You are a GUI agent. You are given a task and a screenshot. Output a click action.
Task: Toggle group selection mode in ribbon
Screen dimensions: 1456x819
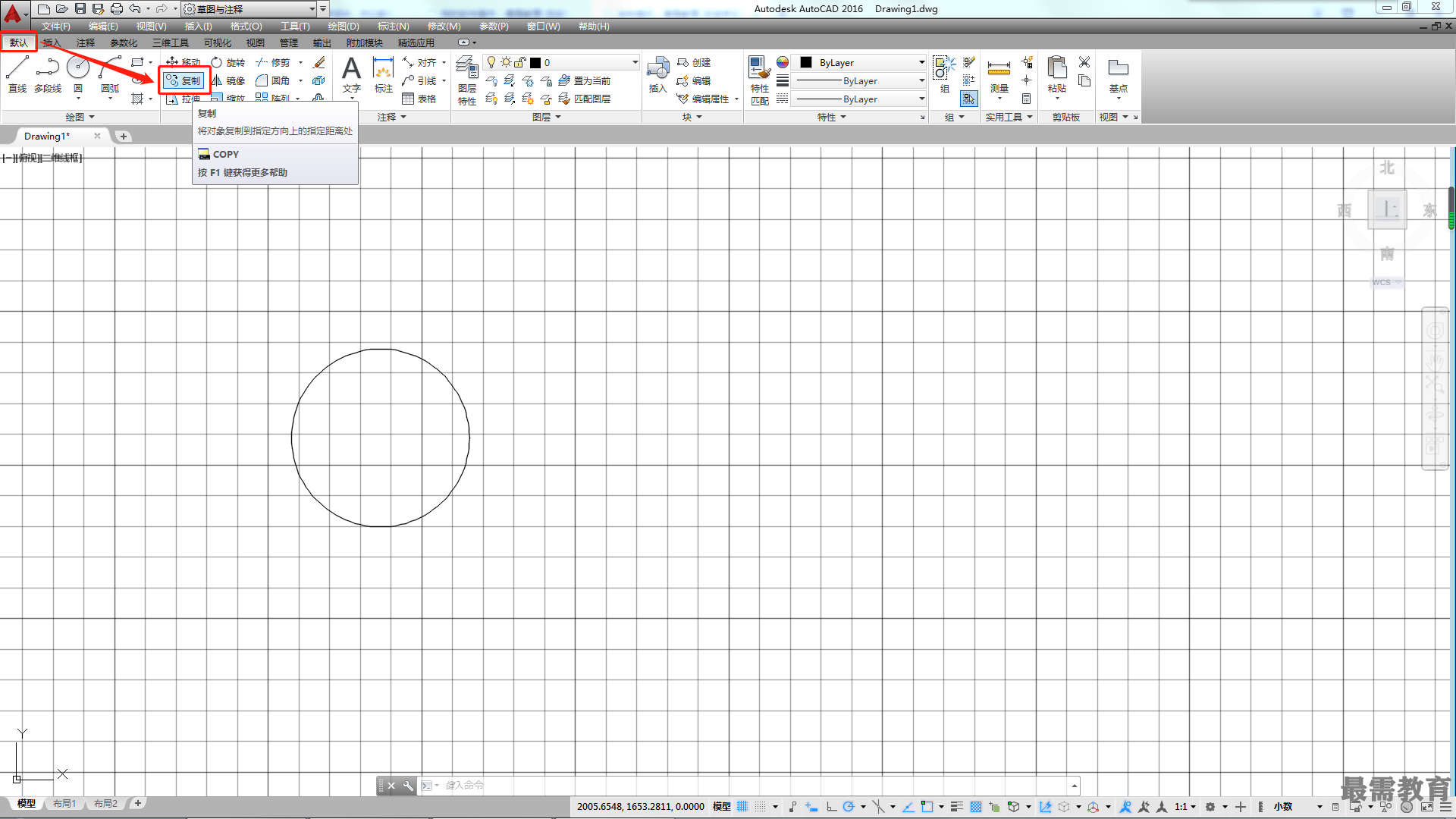pos(969,99)
